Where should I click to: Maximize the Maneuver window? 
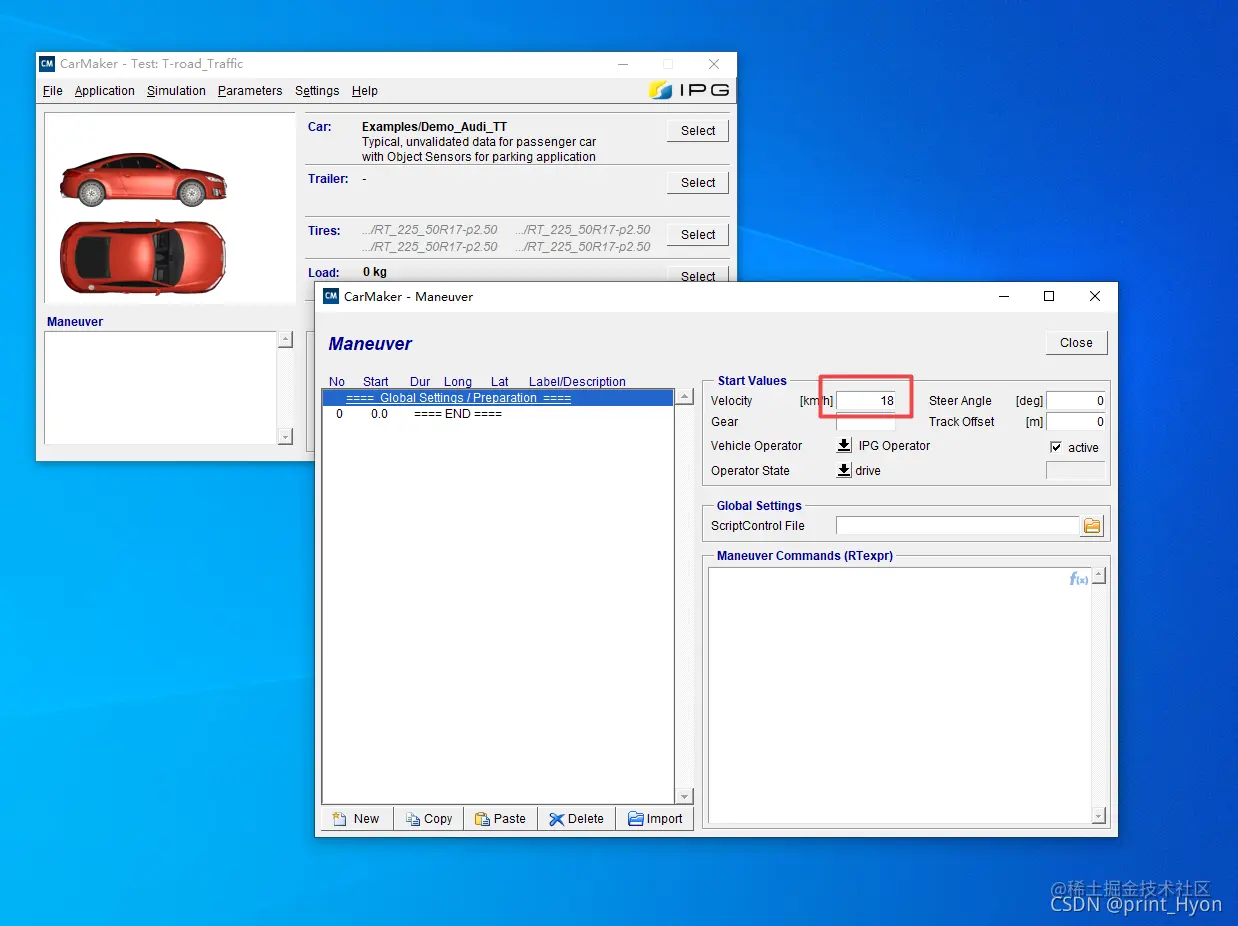pos(1049,296)
